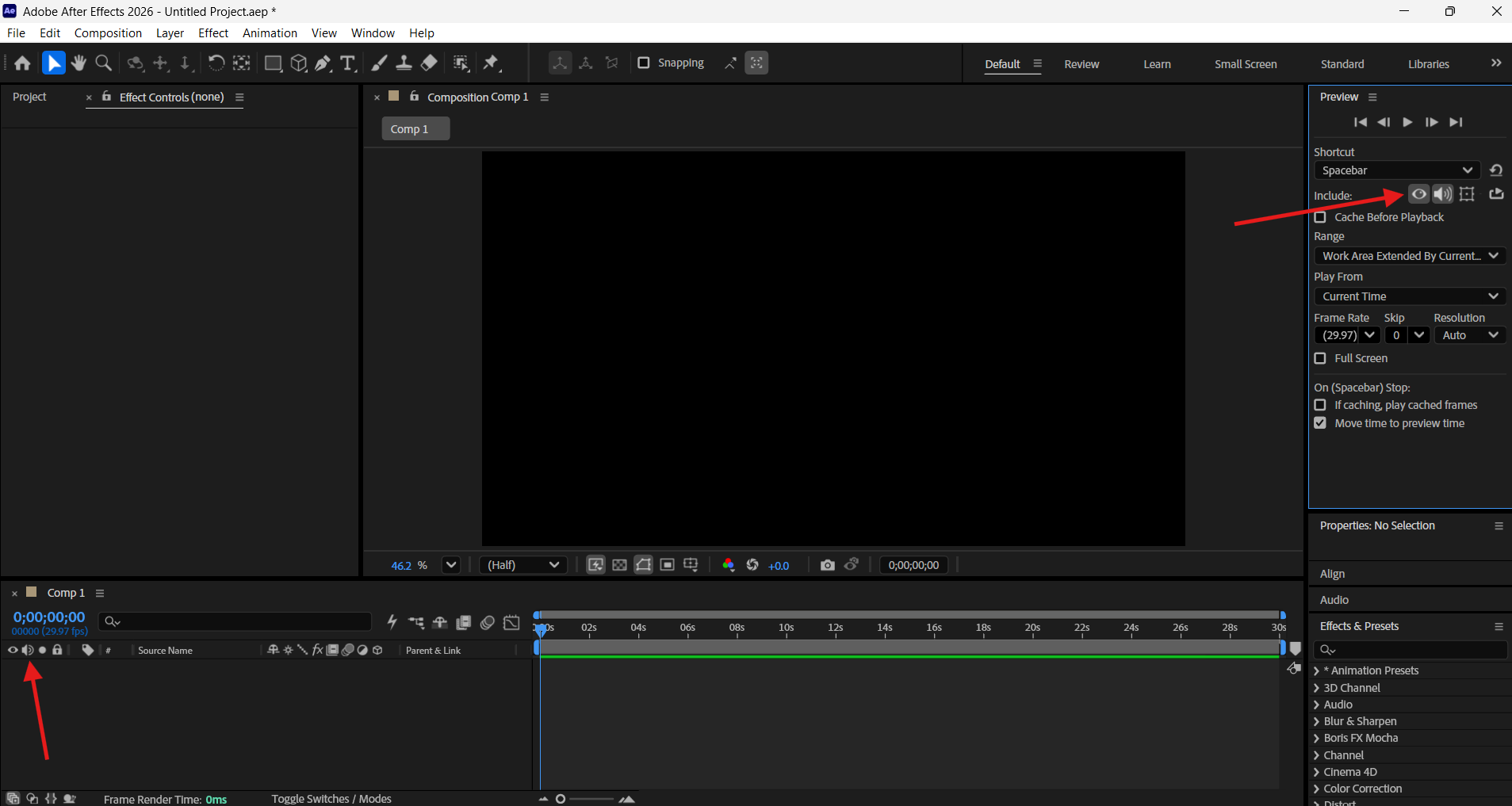Open the Range dropdown Work Area Extended
This screenshot has width=1512, height=806.
point(1410,256)
